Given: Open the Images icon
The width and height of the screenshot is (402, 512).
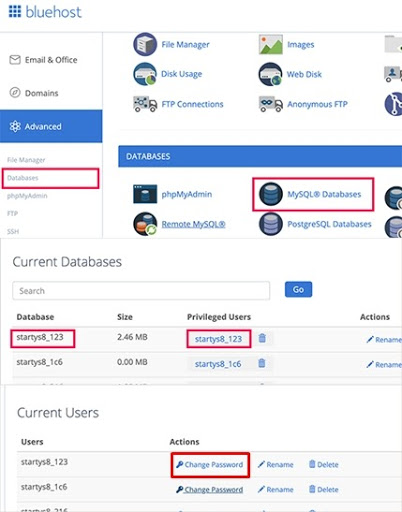Looking at the screenshot, I should [271, 44].
